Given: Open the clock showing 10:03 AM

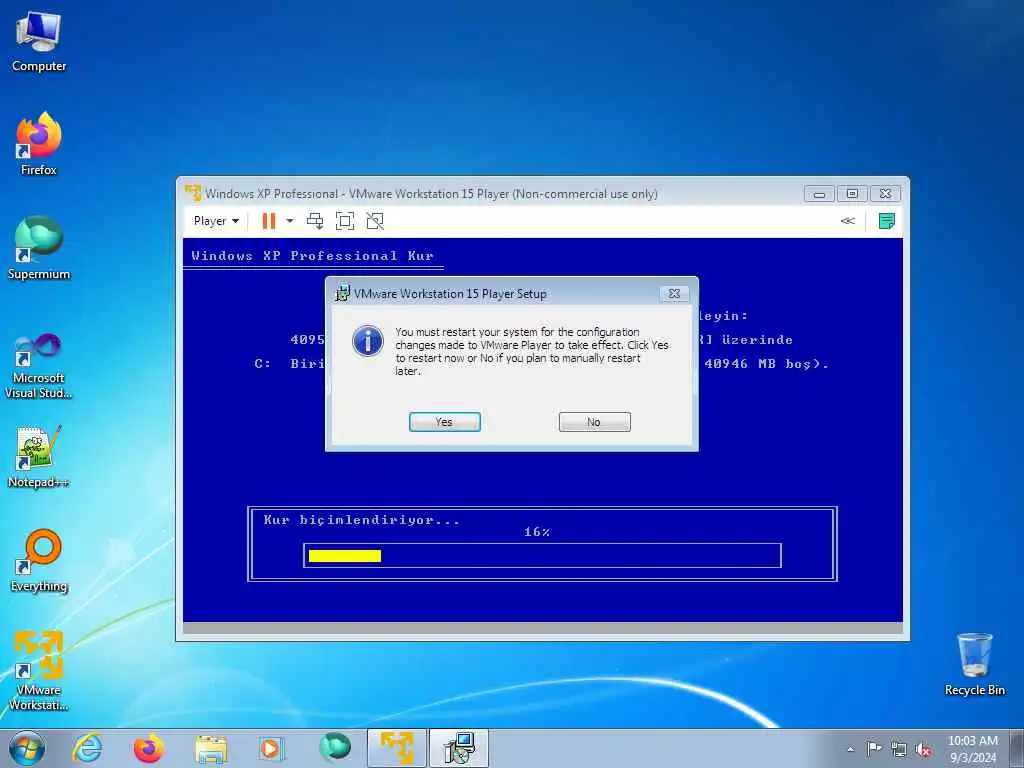Looking at the screenshot, I should coord(972,749).
